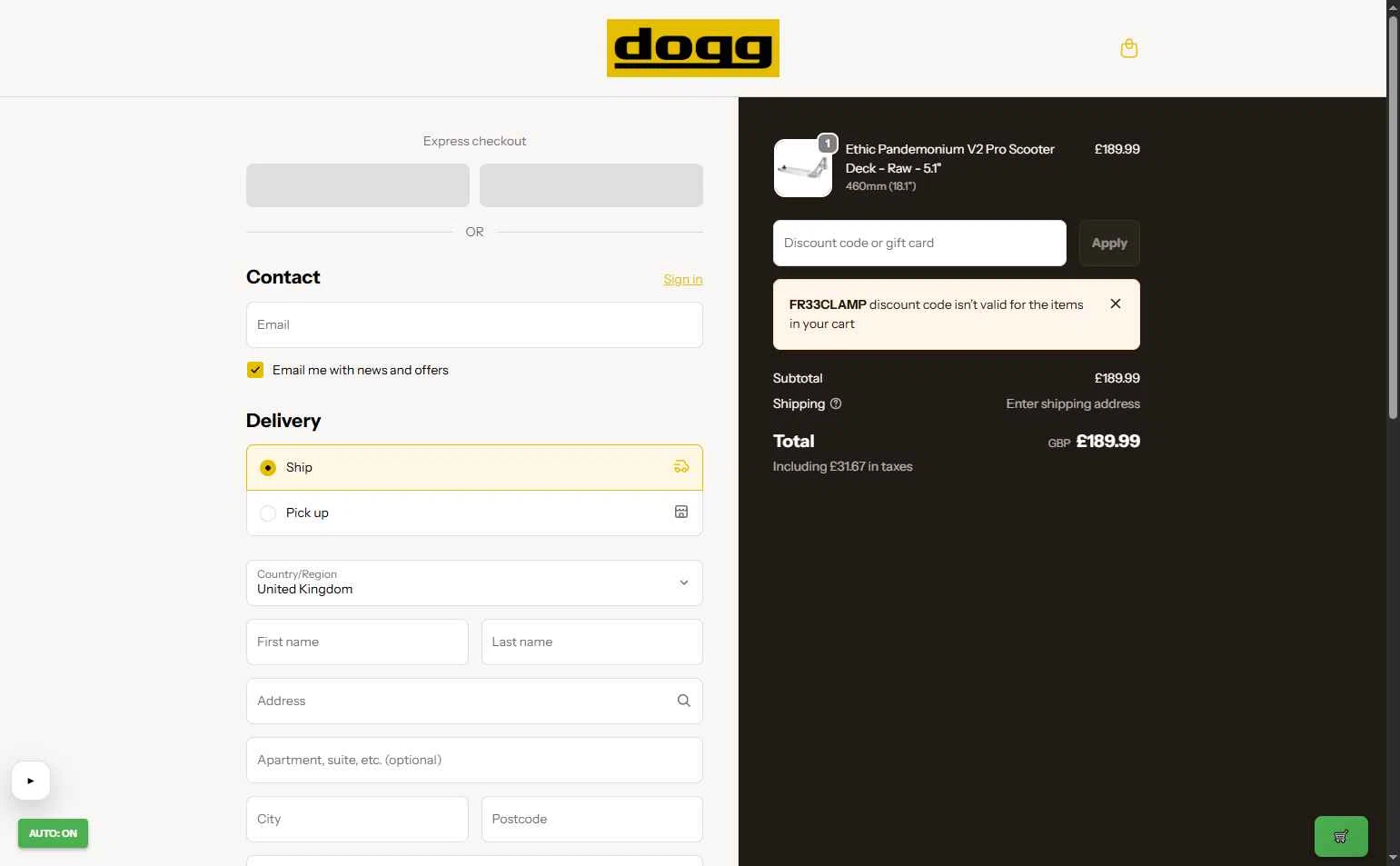Click the address search magnifier icon

(x=684, y=701)
